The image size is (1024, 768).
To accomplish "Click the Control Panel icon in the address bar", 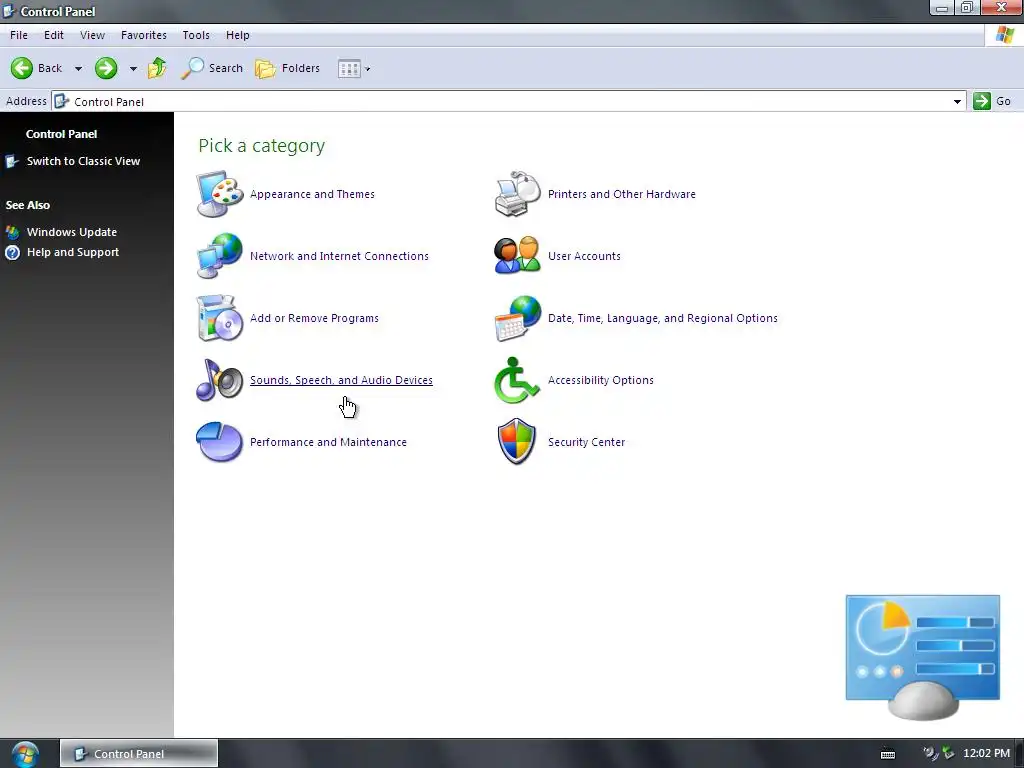I will [61, 101].
